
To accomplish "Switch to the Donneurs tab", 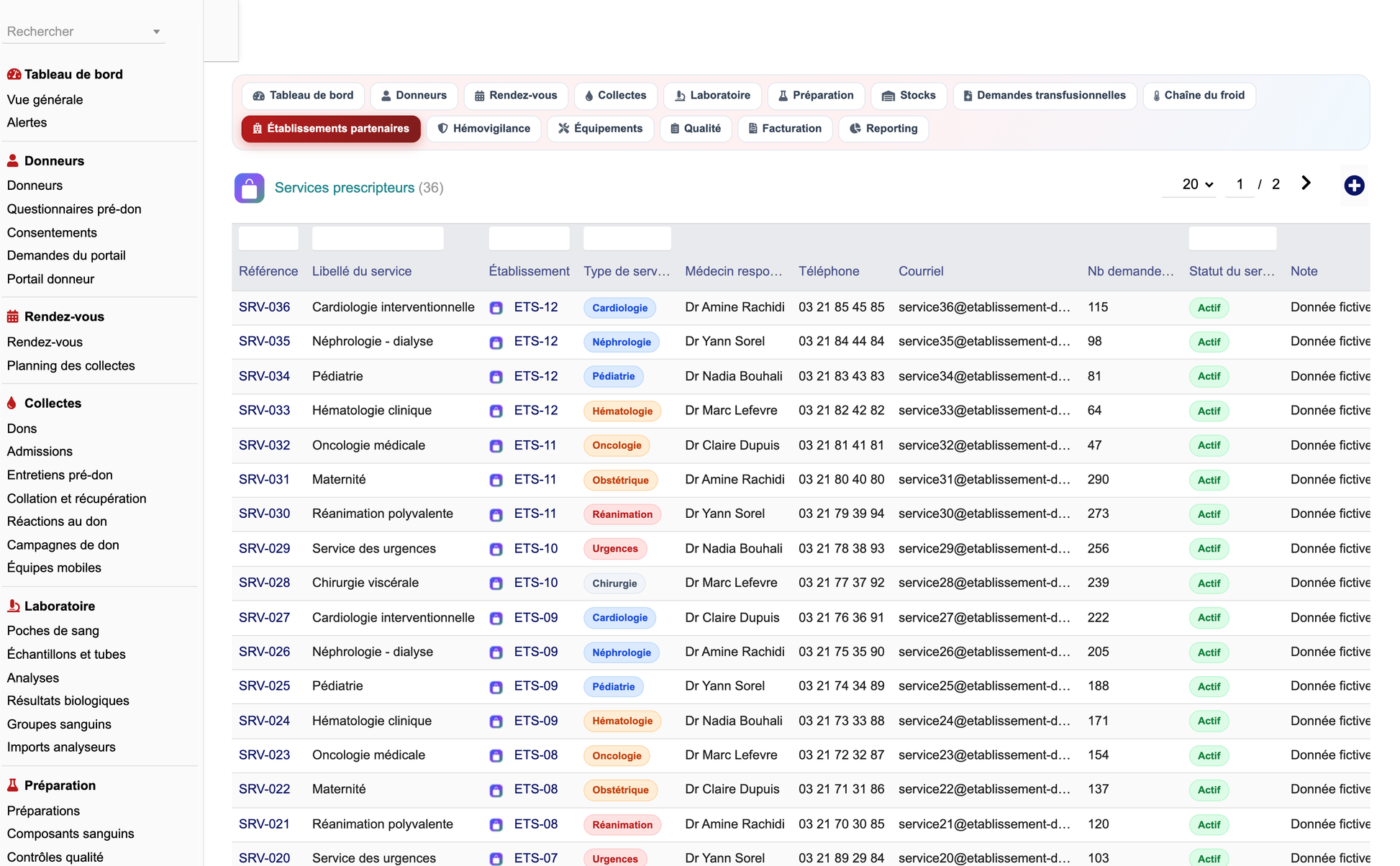I will 413,95.
